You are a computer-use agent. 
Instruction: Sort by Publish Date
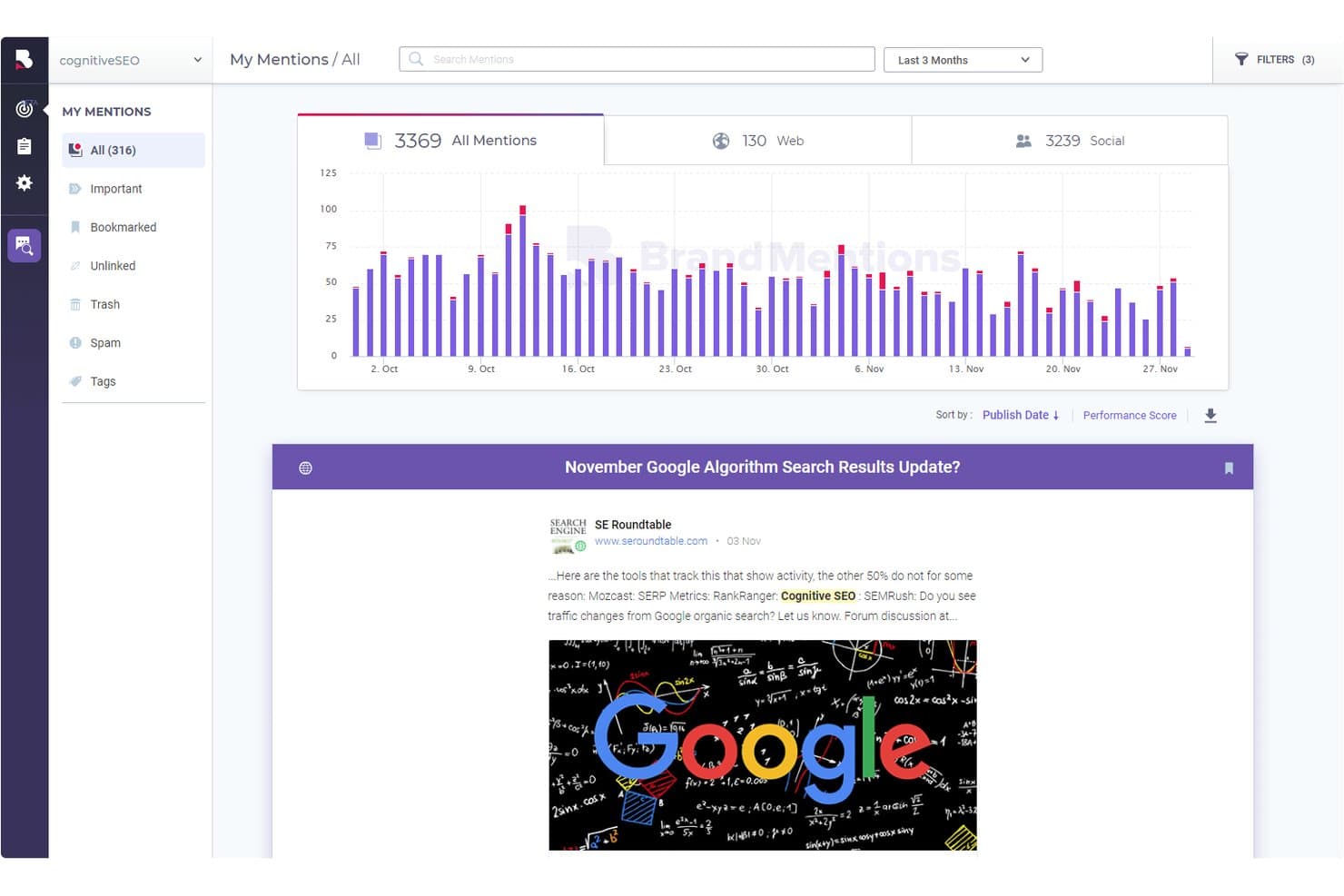click(x=1021, y=415)
